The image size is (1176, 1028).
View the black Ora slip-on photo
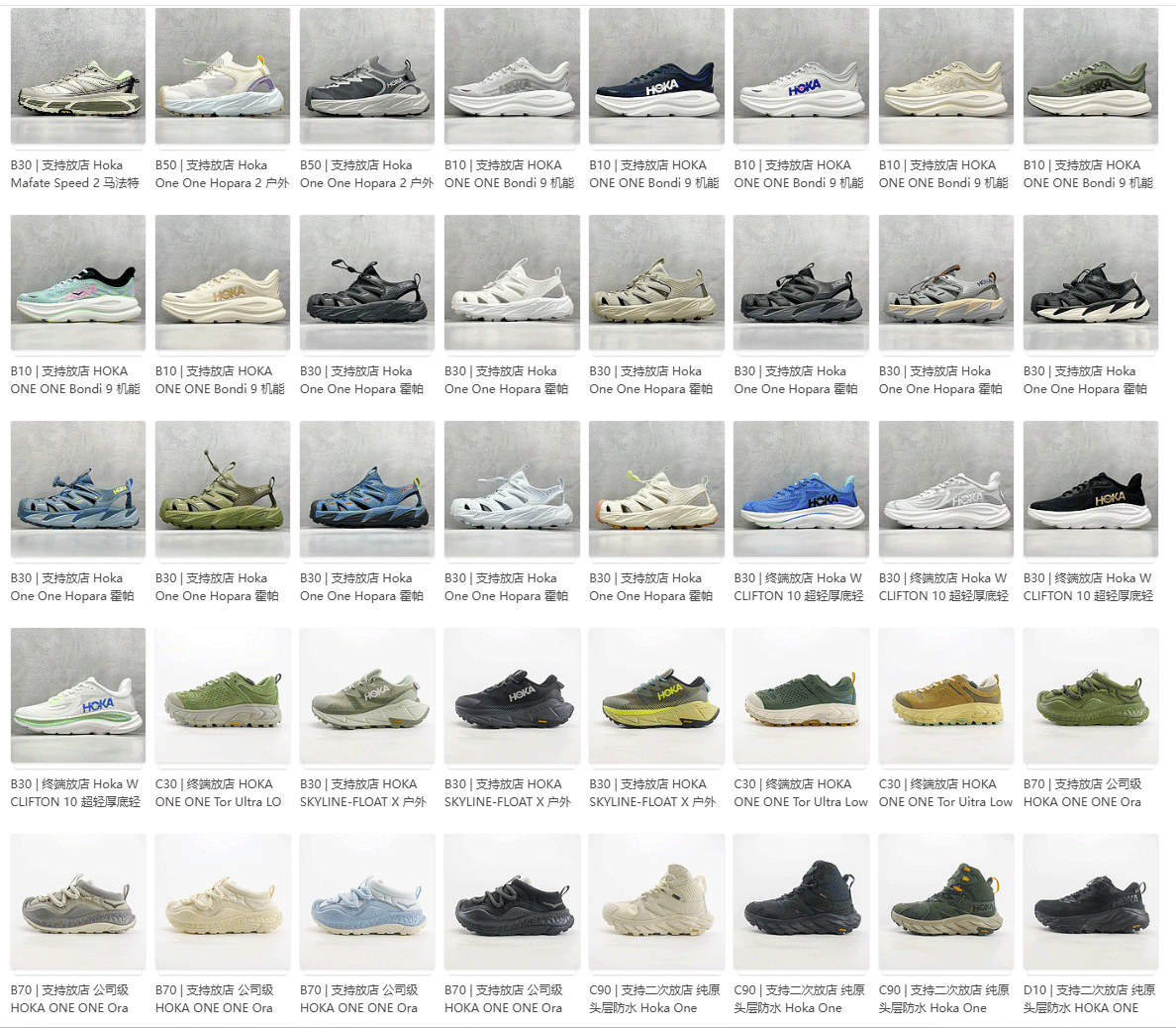point(512,902)
